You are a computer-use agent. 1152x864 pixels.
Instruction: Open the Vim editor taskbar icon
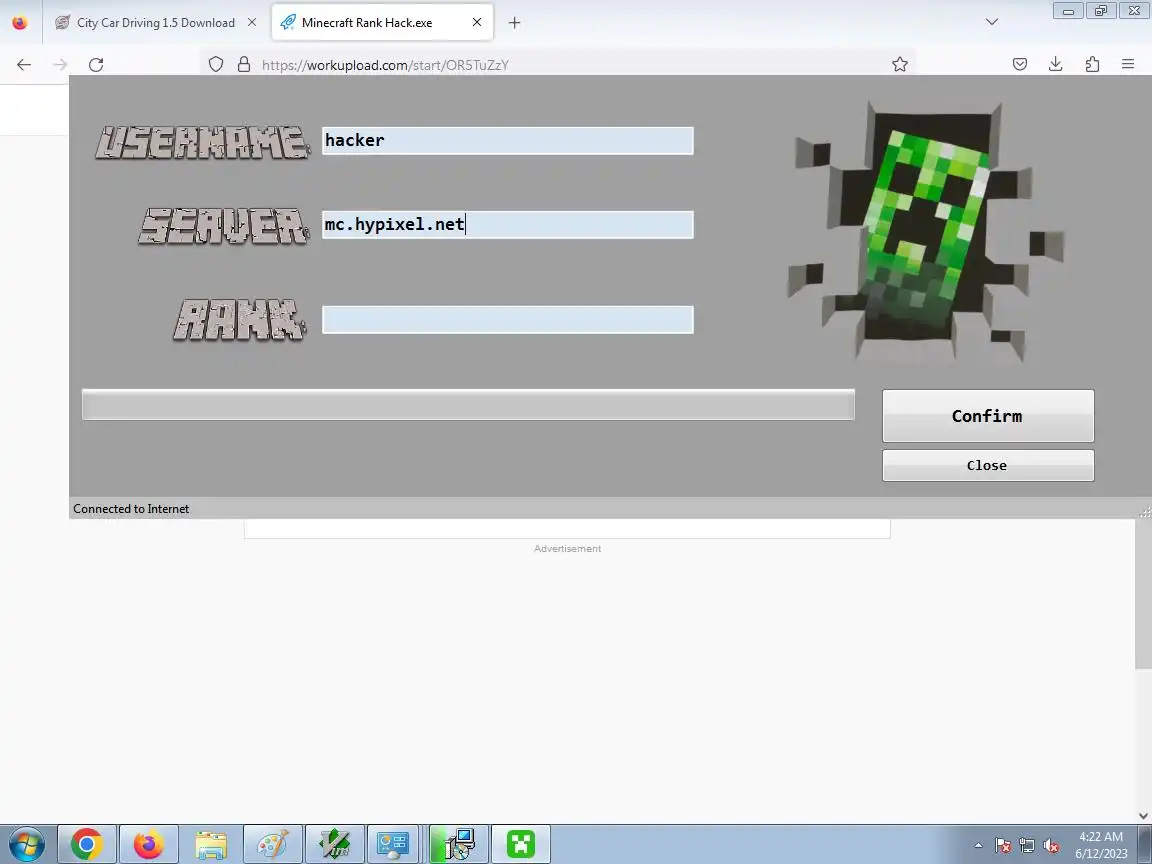[335, 844]
